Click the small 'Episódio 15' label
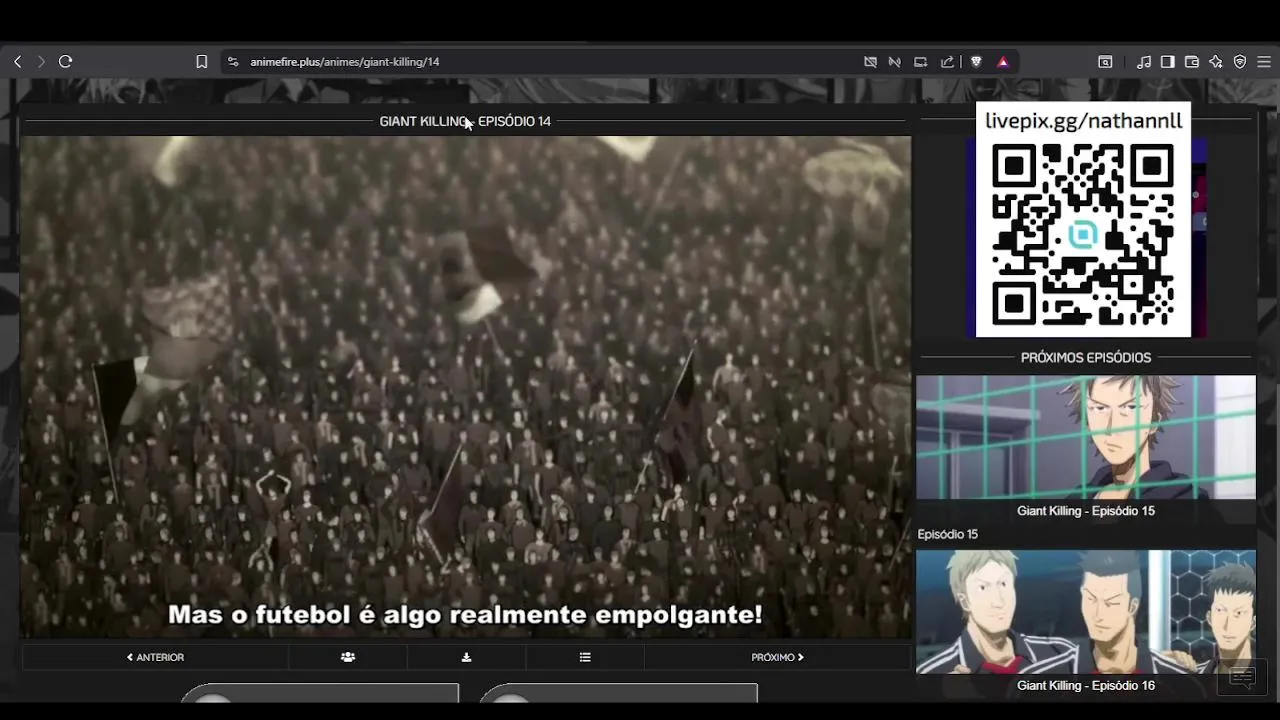Image resolution: width=1280 pixels, height=720 pixels. click(x=948, y=535)
